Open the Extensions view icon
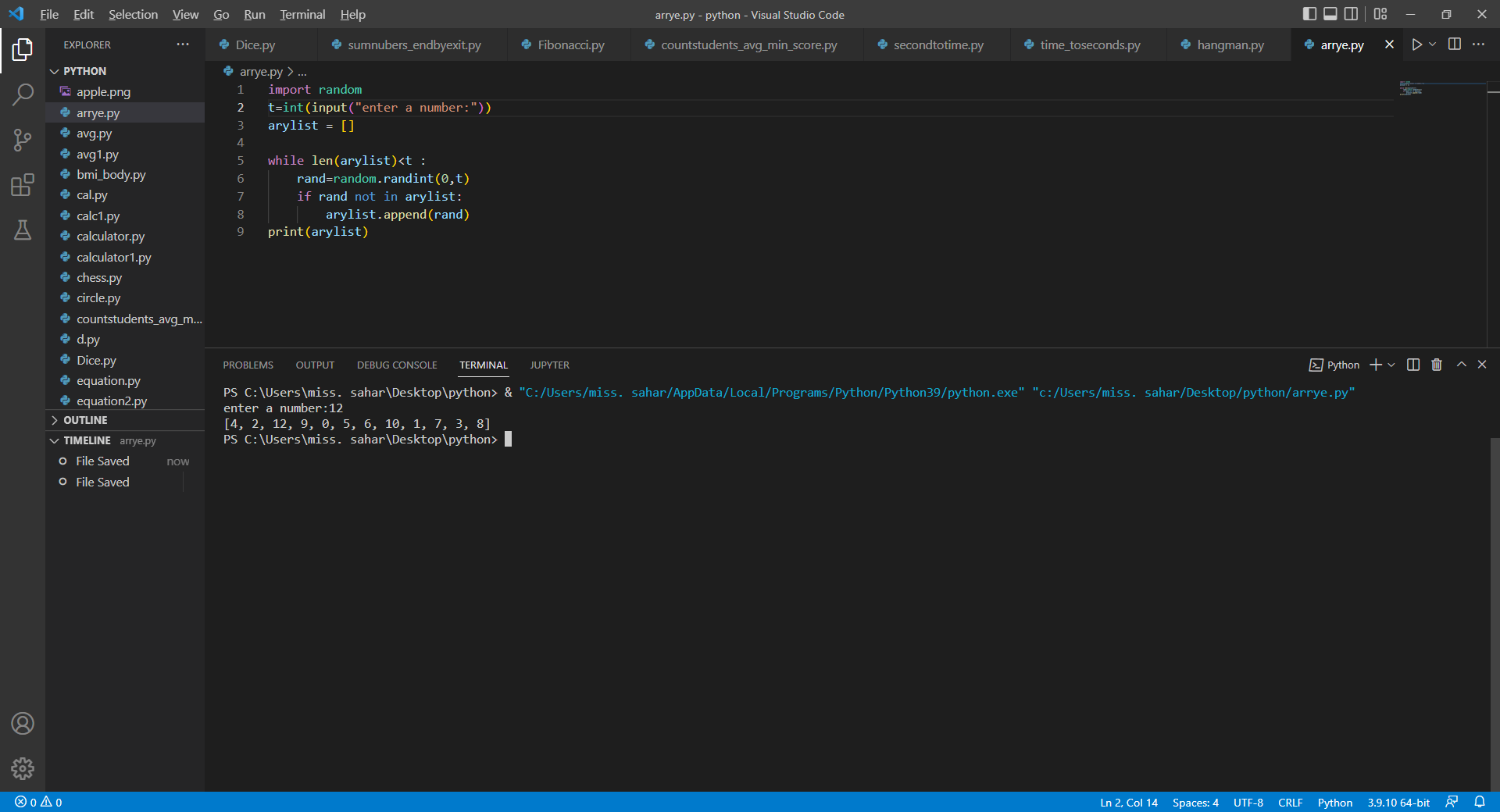This screenshot has height=812, width=1500. 23,185
